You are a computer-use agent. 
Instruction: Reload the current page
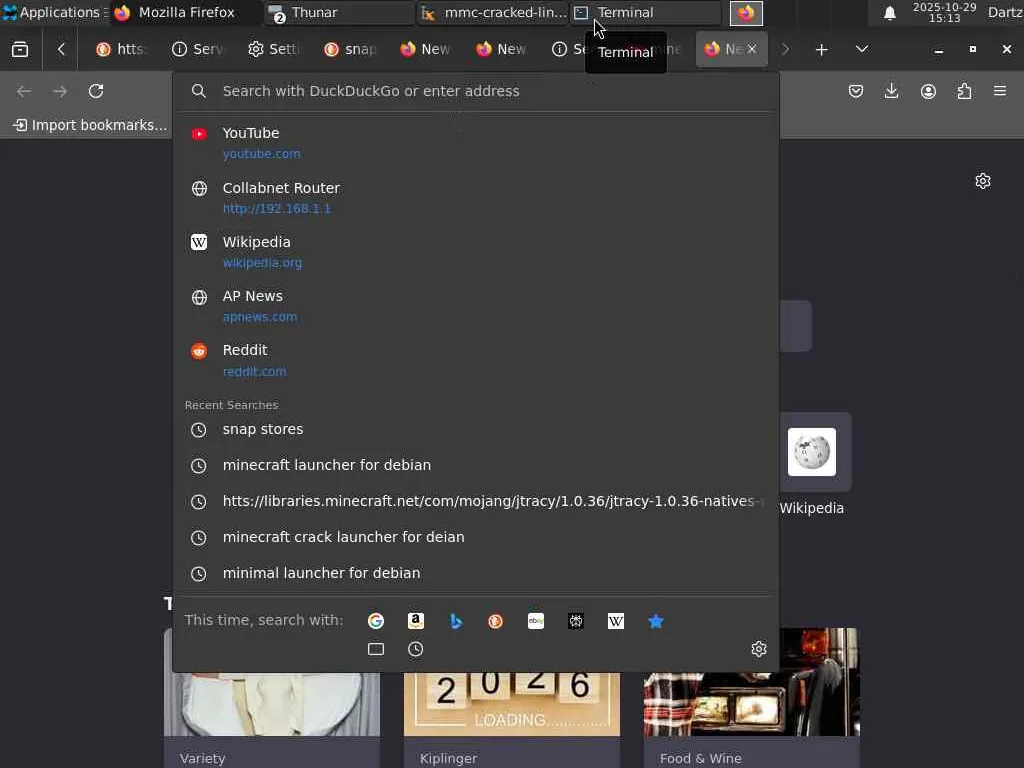pos(96,91)
